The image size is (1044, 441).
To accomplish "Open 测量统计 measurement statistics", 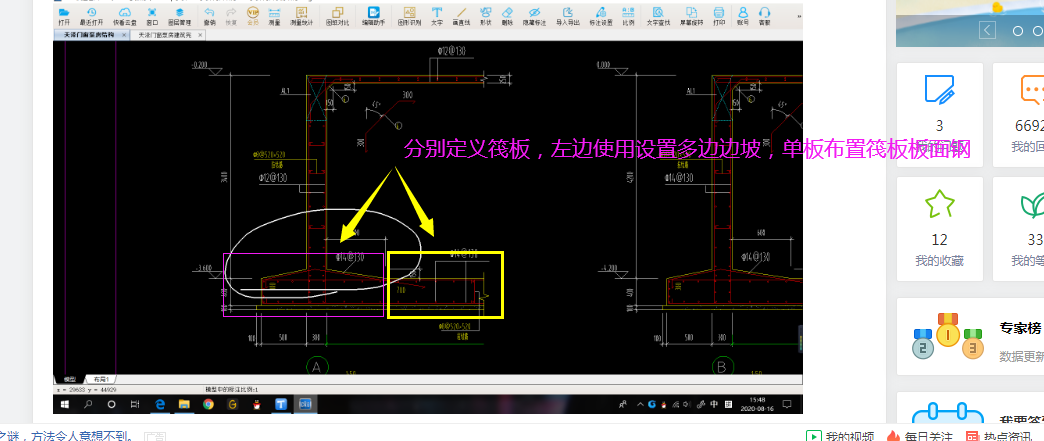I will [302, 17].
